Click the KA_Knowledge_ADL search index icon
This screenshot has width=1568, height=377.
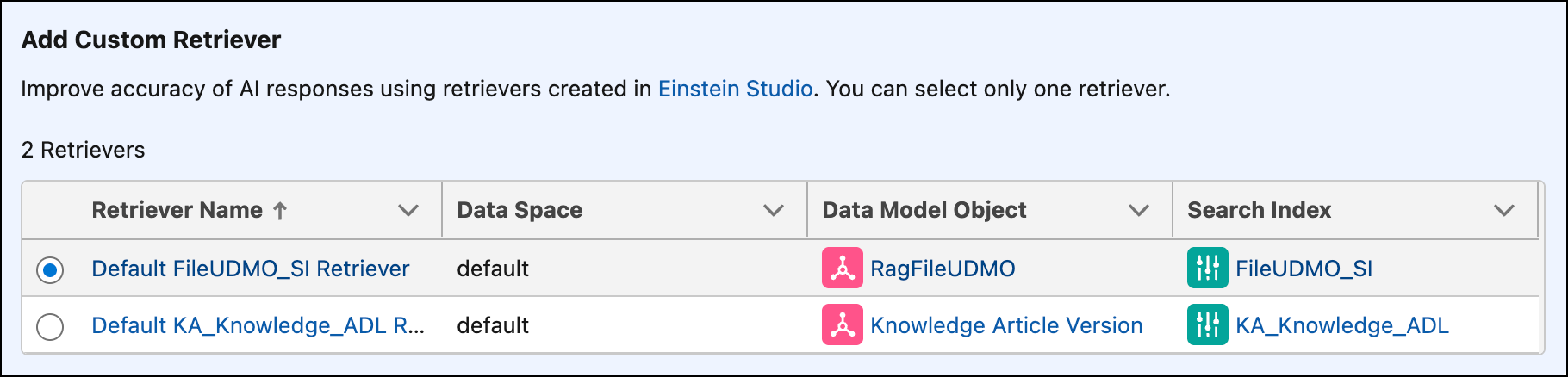click(1207, 325)
